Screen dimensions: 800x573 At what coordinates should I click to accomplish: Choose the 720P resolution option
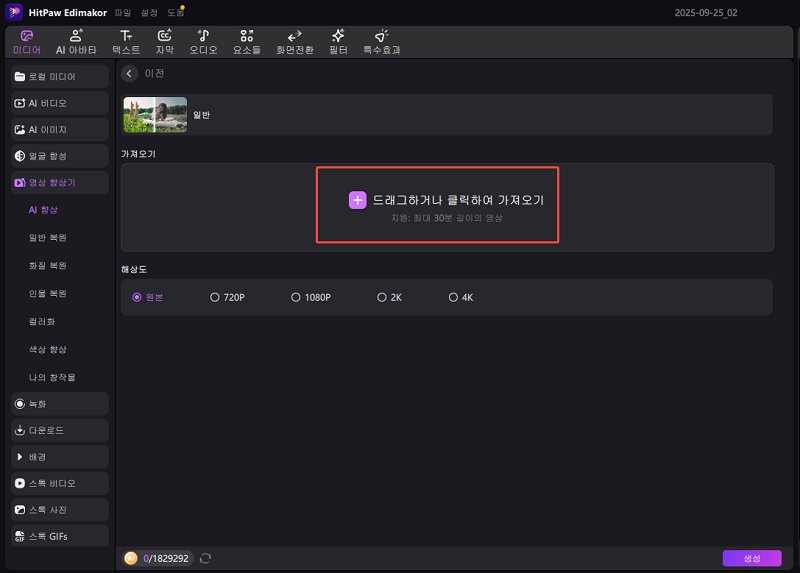coord(215,297)
